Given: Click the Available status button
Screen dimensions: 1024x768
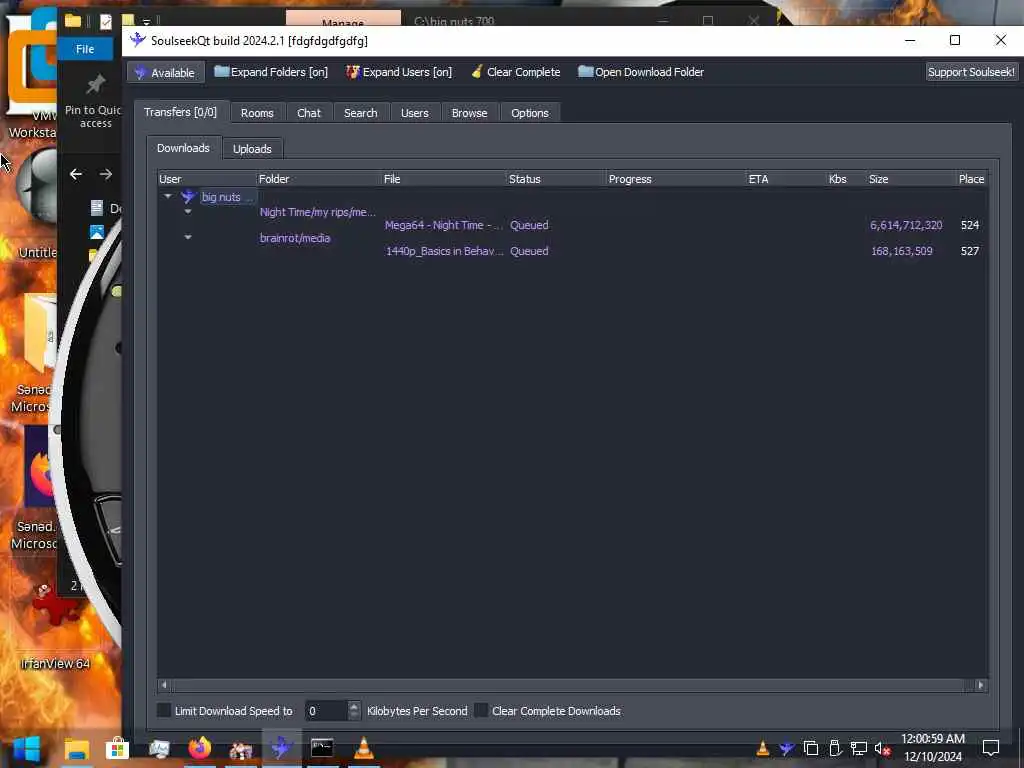Looking at the screenshot, I should point(165,72).
